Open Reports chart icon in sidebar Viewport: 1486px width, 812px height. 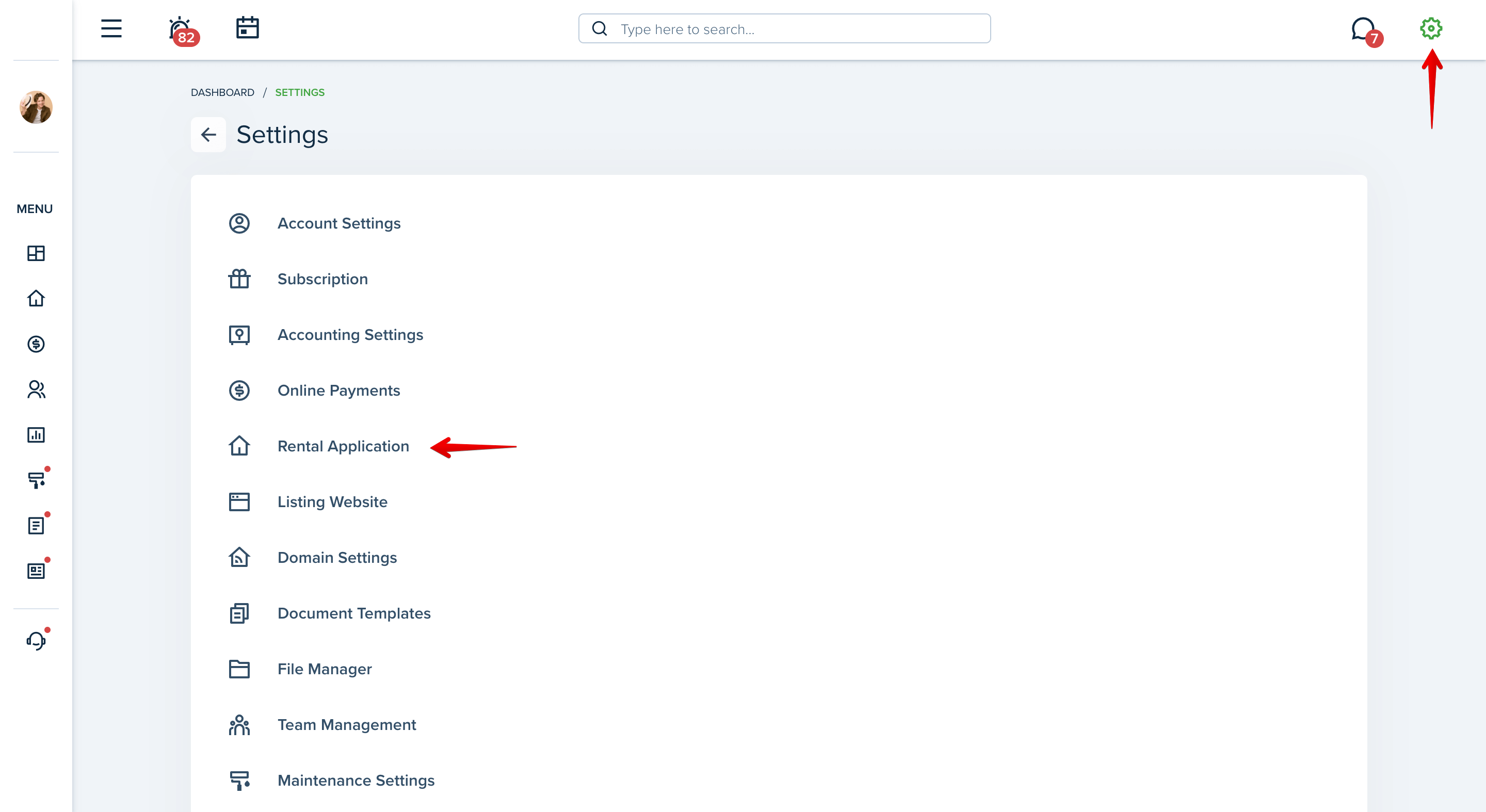[x=36, y=435]
